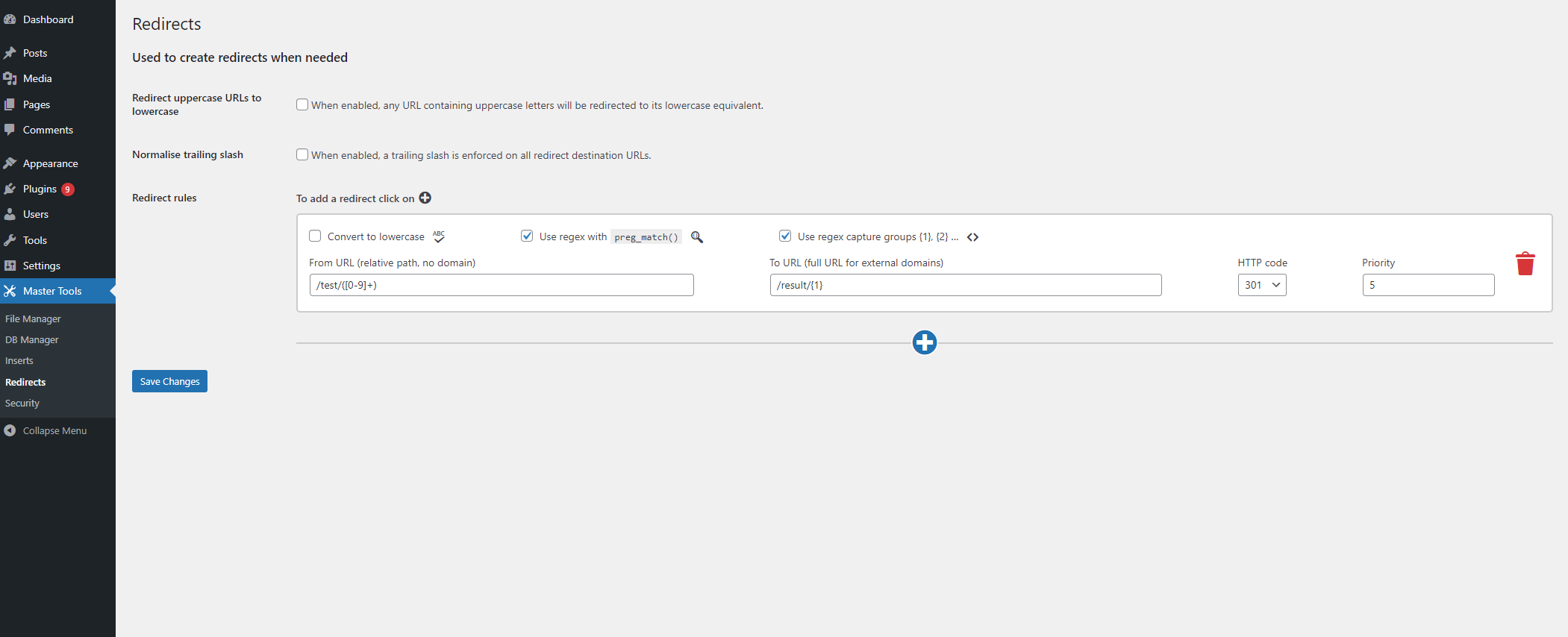Click the To URL field containing /result/{1}
This screenshot has width=1568, height=637.
pos(966,285)
